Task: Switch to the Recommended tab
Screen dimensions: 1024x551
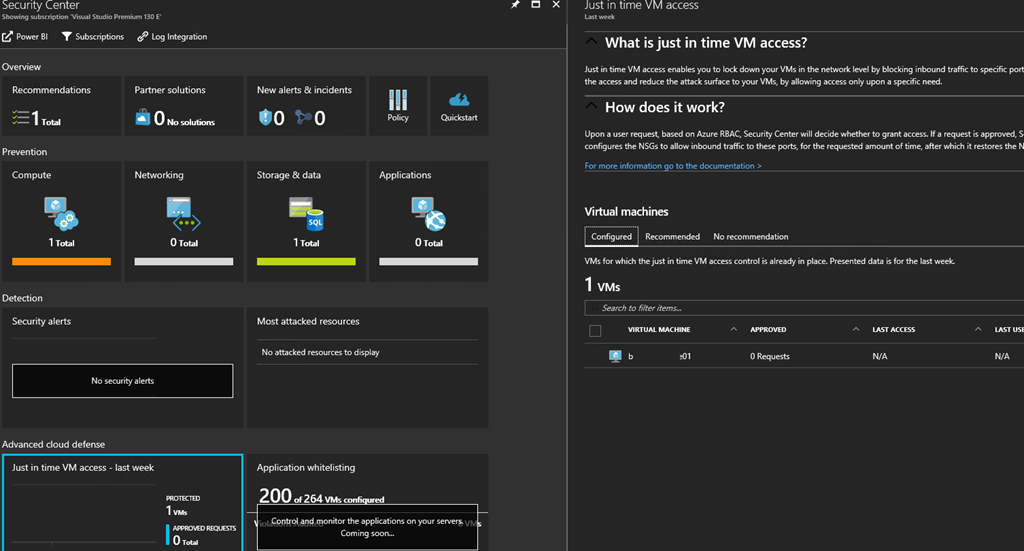Action: [672, 237]
